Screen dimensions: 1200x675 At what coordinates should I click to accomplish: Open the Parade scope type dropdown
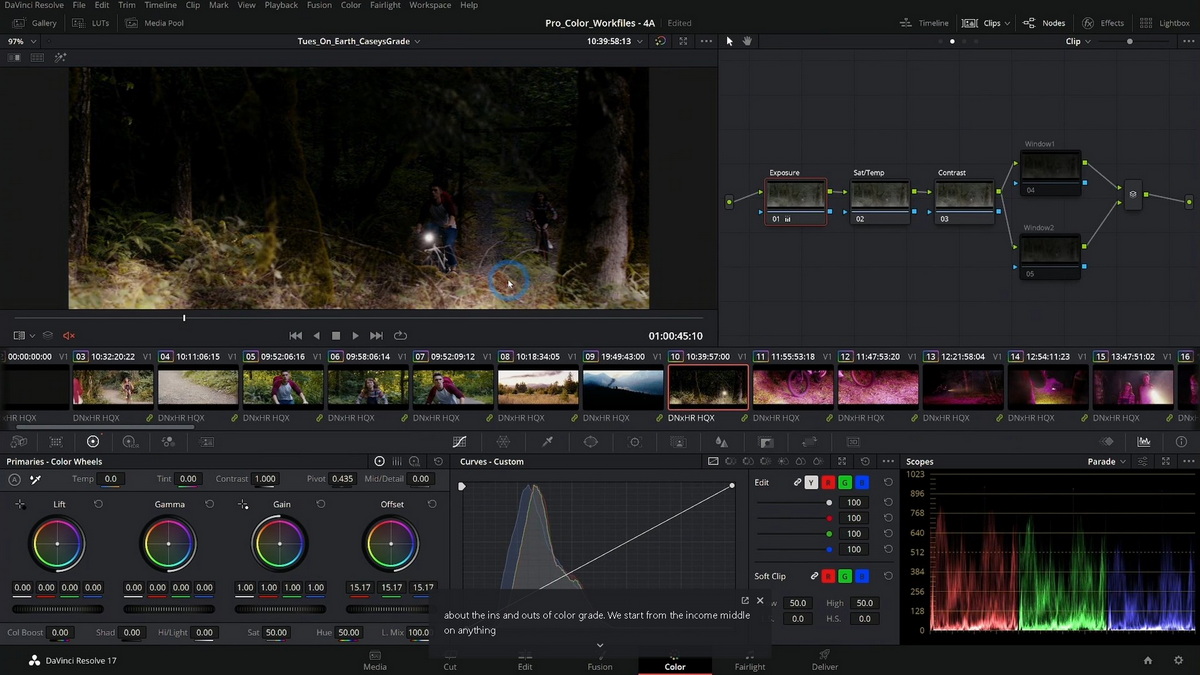click(x=1106, y=461)
